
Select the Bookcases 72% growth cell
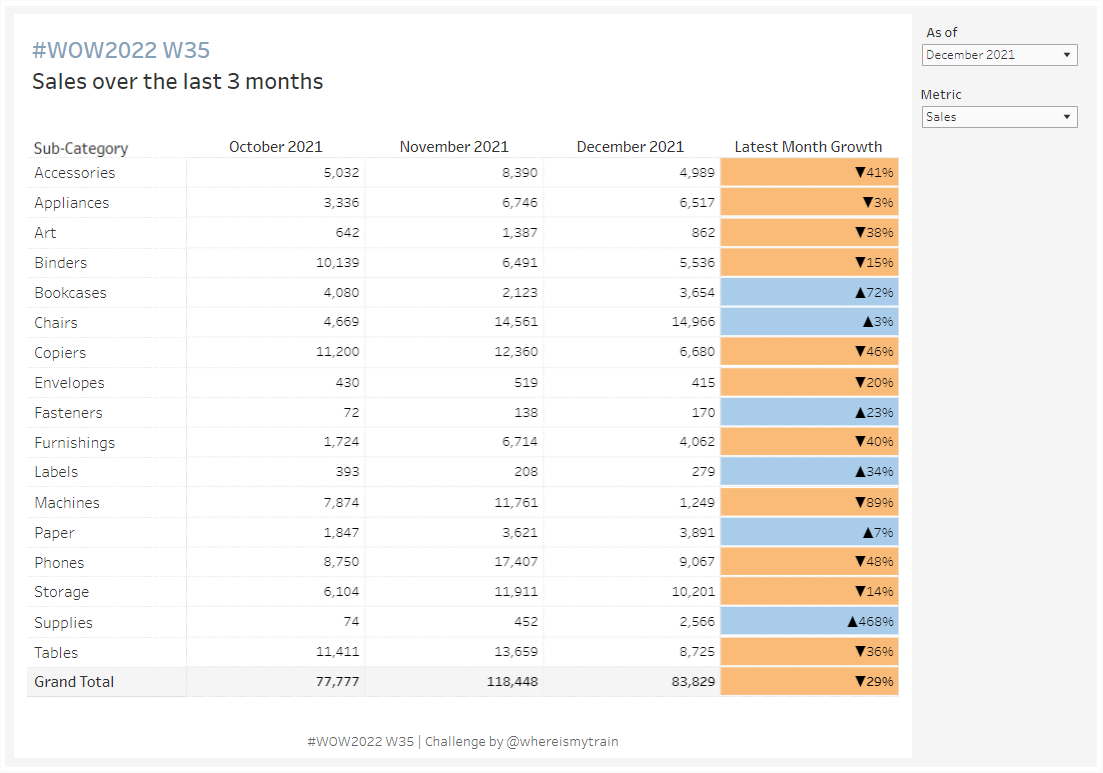(x=809, y=292)
